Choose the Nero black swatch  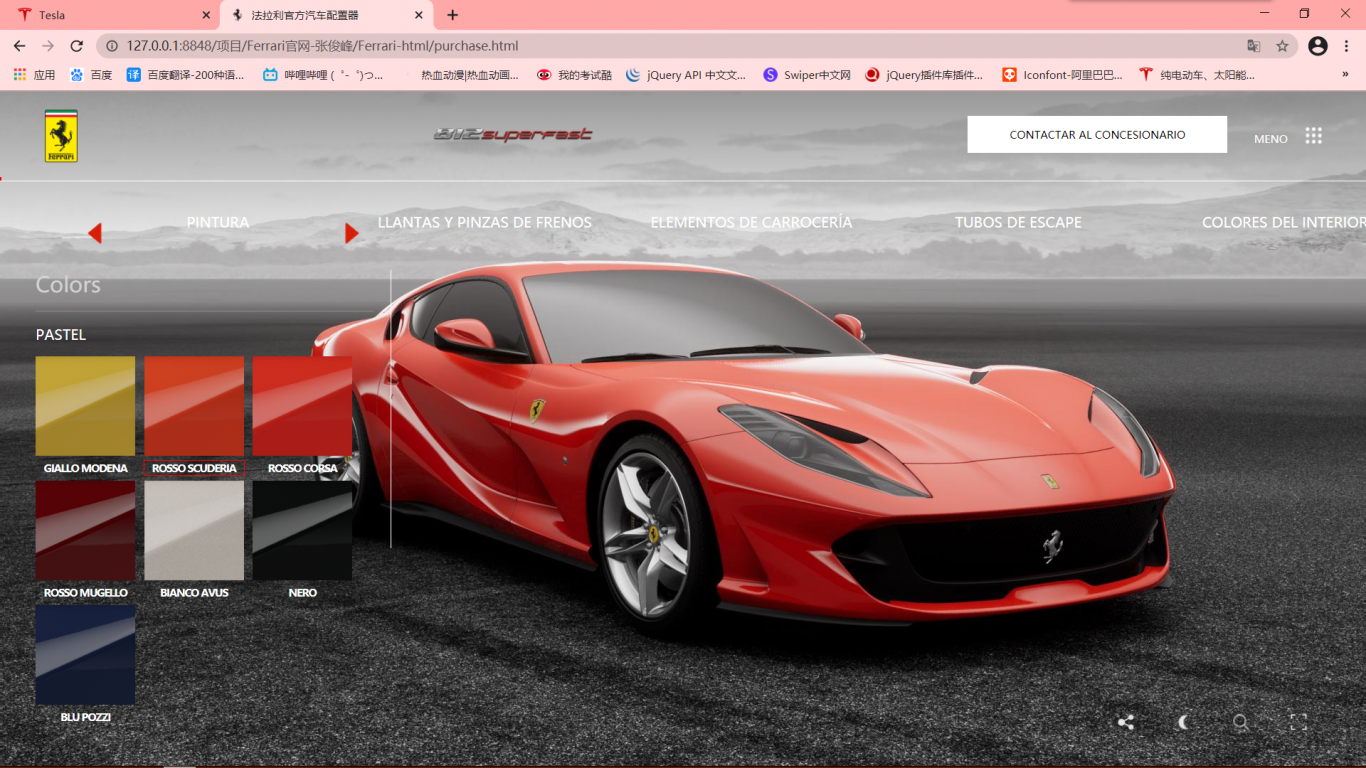pyautogui.click(x=302, y=530)
